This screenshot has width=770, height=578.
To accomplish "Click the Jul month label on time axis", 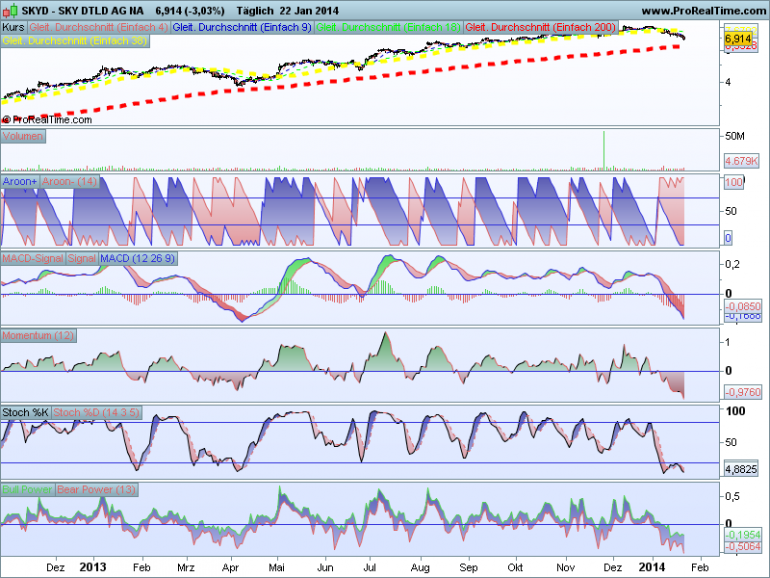I will tap(370, 568).
